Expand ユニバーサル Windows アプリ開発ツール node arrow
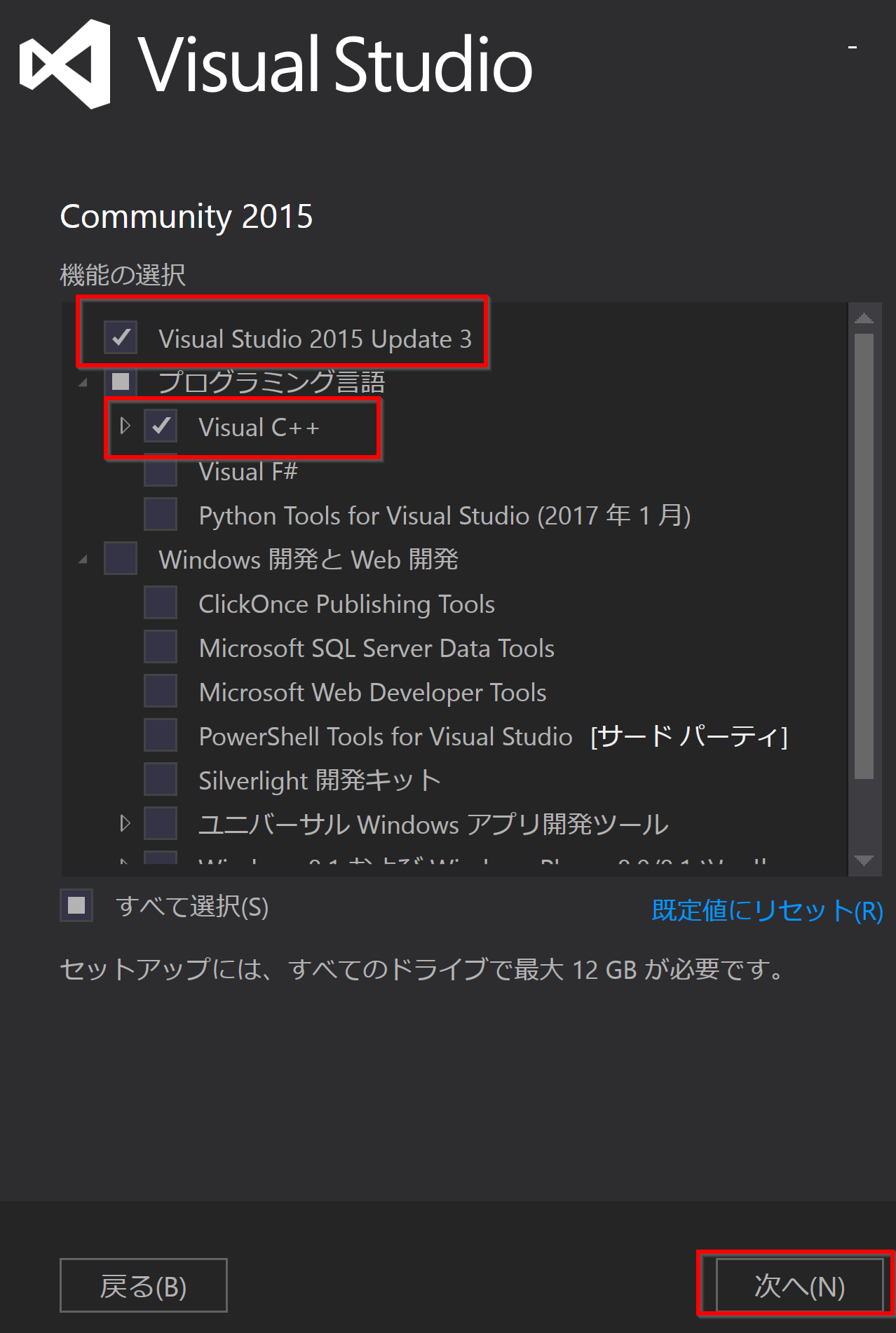Viewport: 896px width, 1333px height. [125, 823]
